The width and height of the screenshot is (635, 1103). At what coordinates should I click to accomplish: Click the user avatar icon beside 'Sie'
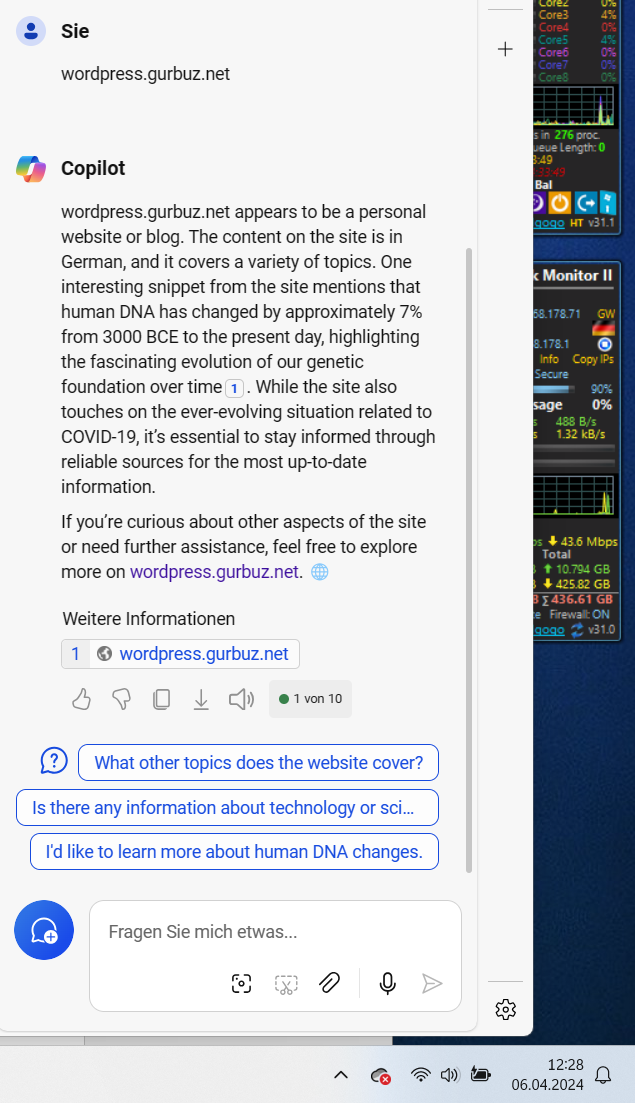coord(31,31)
